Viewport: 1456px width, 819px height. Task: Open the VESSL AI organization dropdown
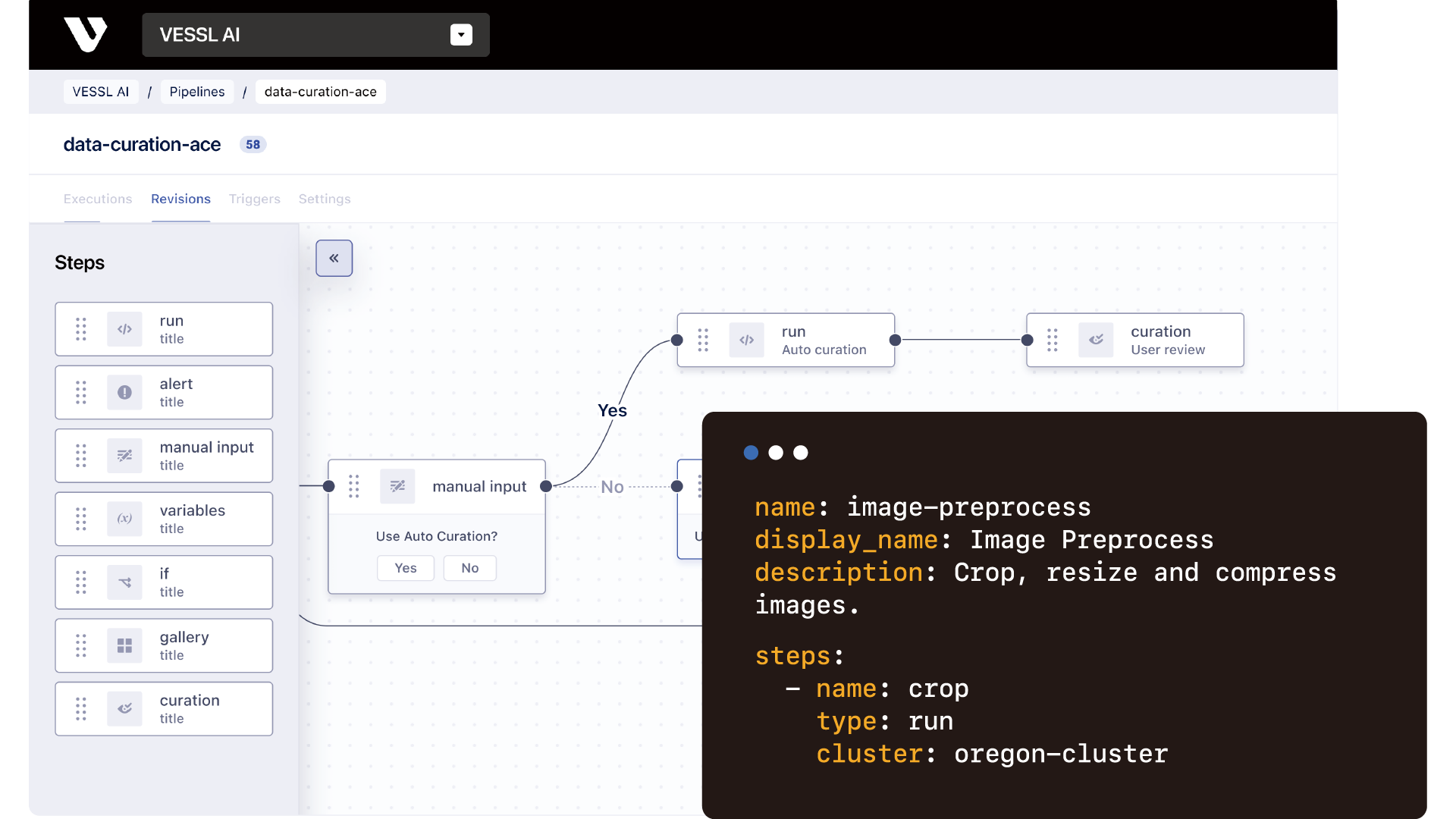tap(315, 35)
